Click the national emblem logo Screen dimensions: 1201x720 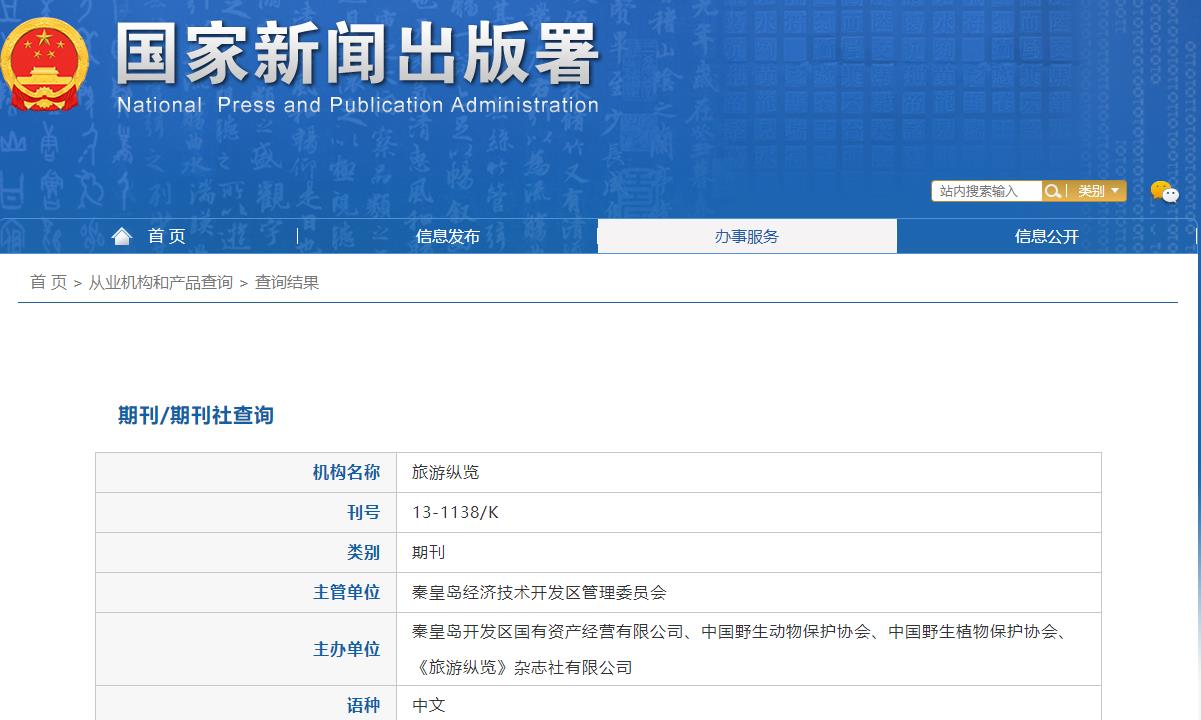click(x=45, y=64)
